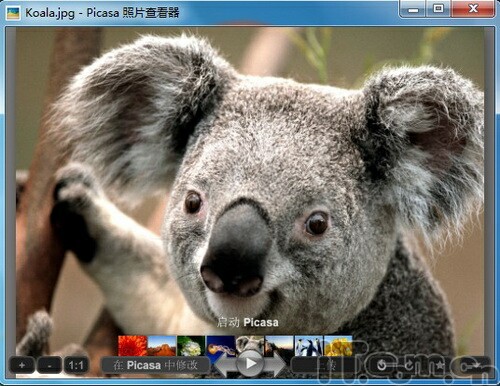Start the slideshow play button
Screen dimensions: 500x386
point(250,363)
